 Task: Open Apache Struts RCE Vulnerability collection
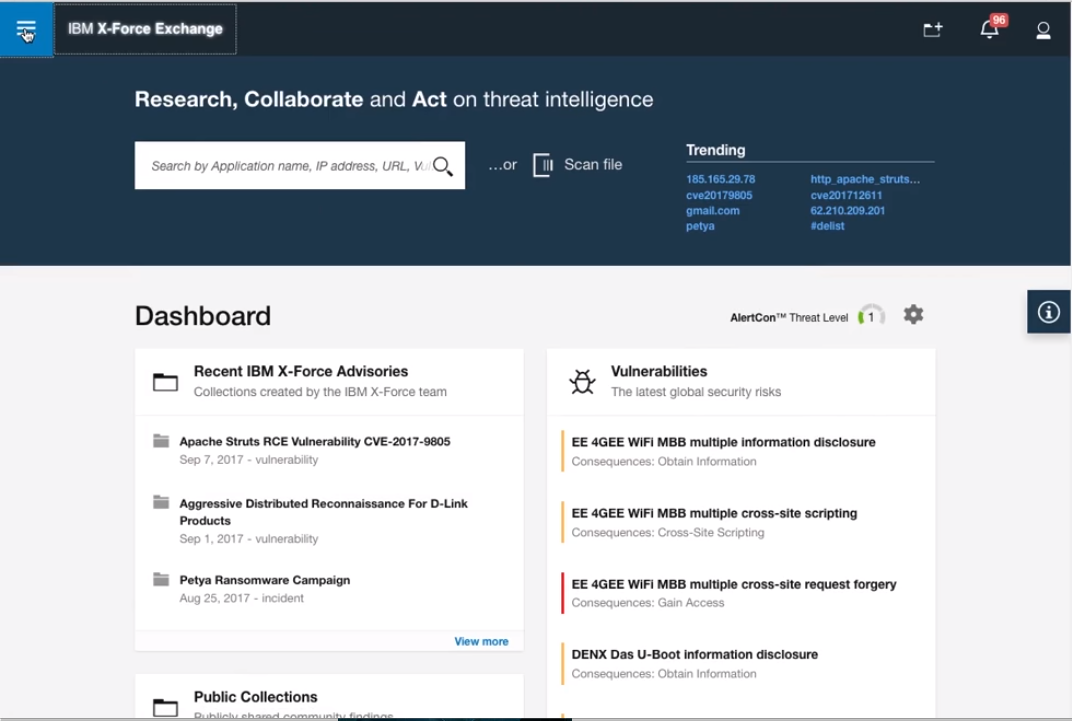pyautogui.click(x=314, y=441)
